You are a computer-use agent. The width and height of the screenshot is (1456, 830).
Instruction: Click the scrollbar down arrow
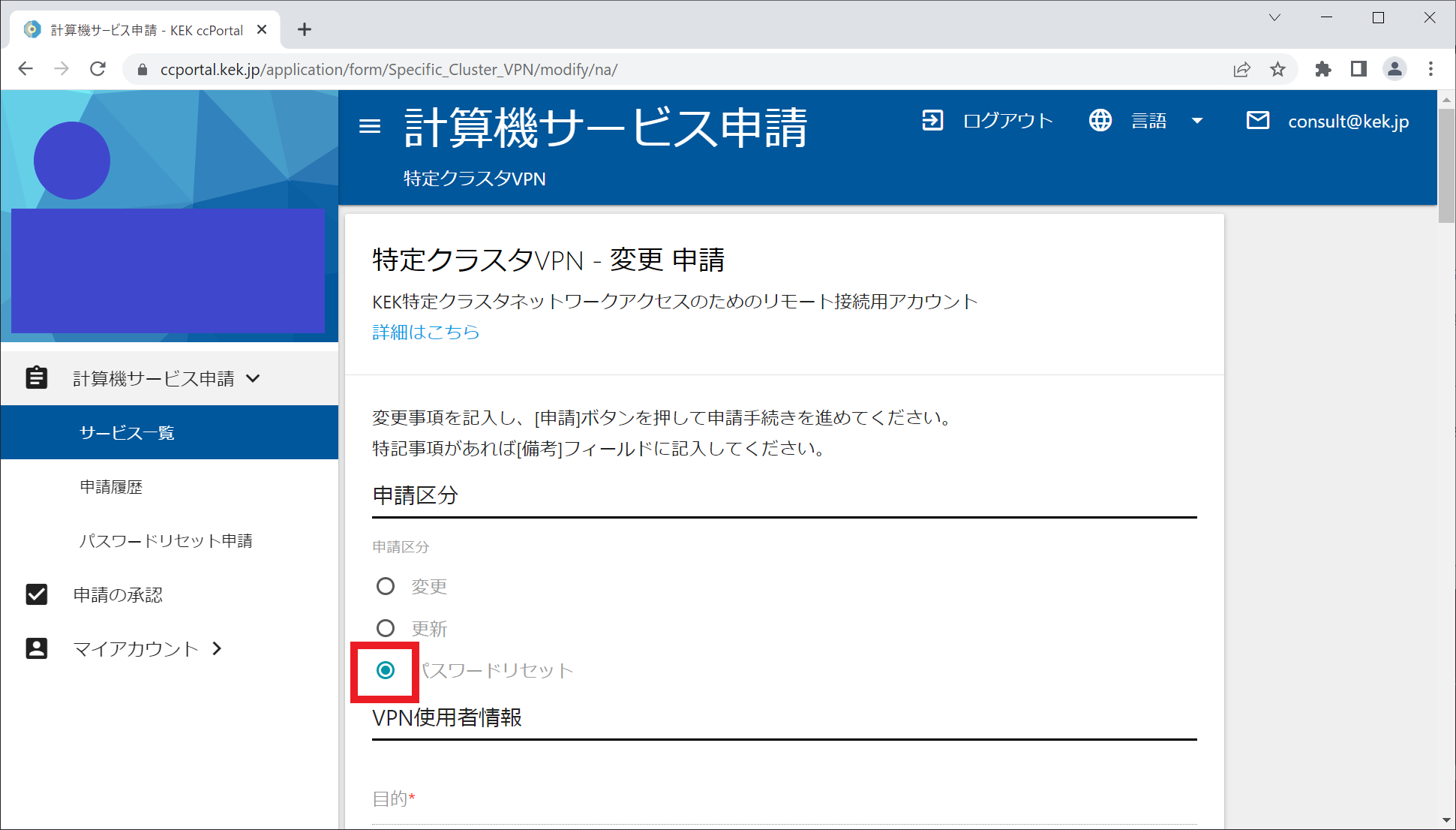1446,821
